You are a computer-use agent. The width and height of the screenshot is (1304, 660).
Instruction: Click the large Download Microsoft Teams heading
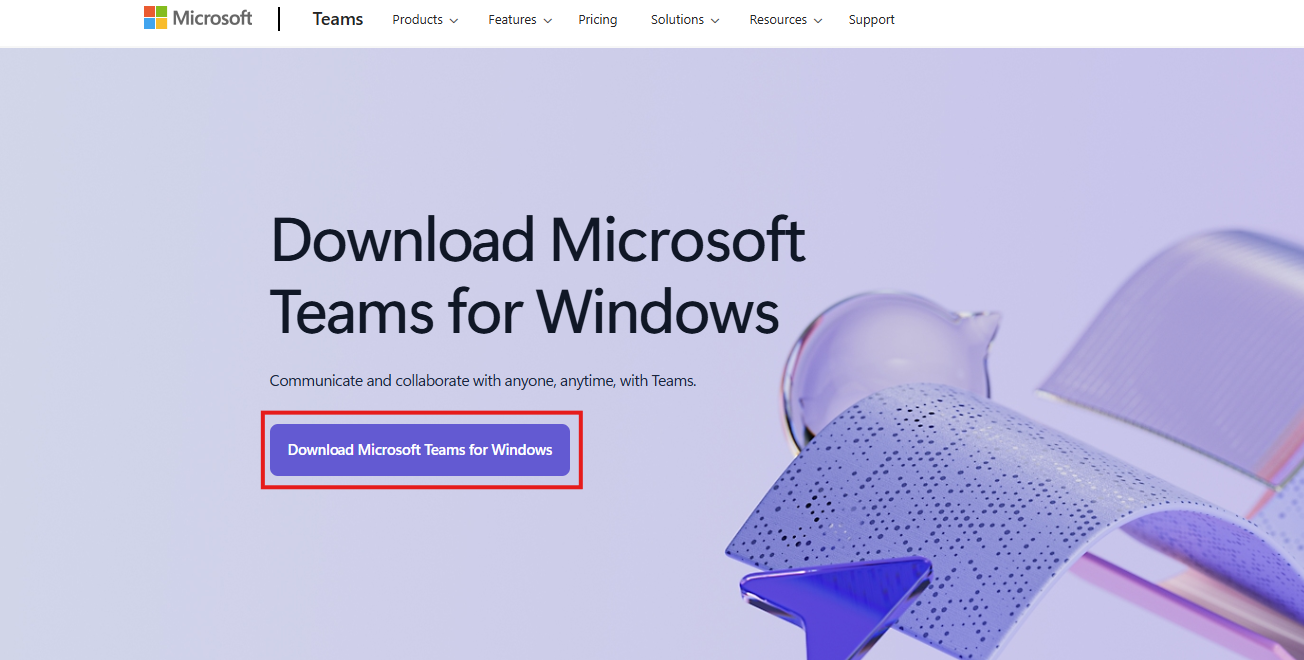(537, 274)
